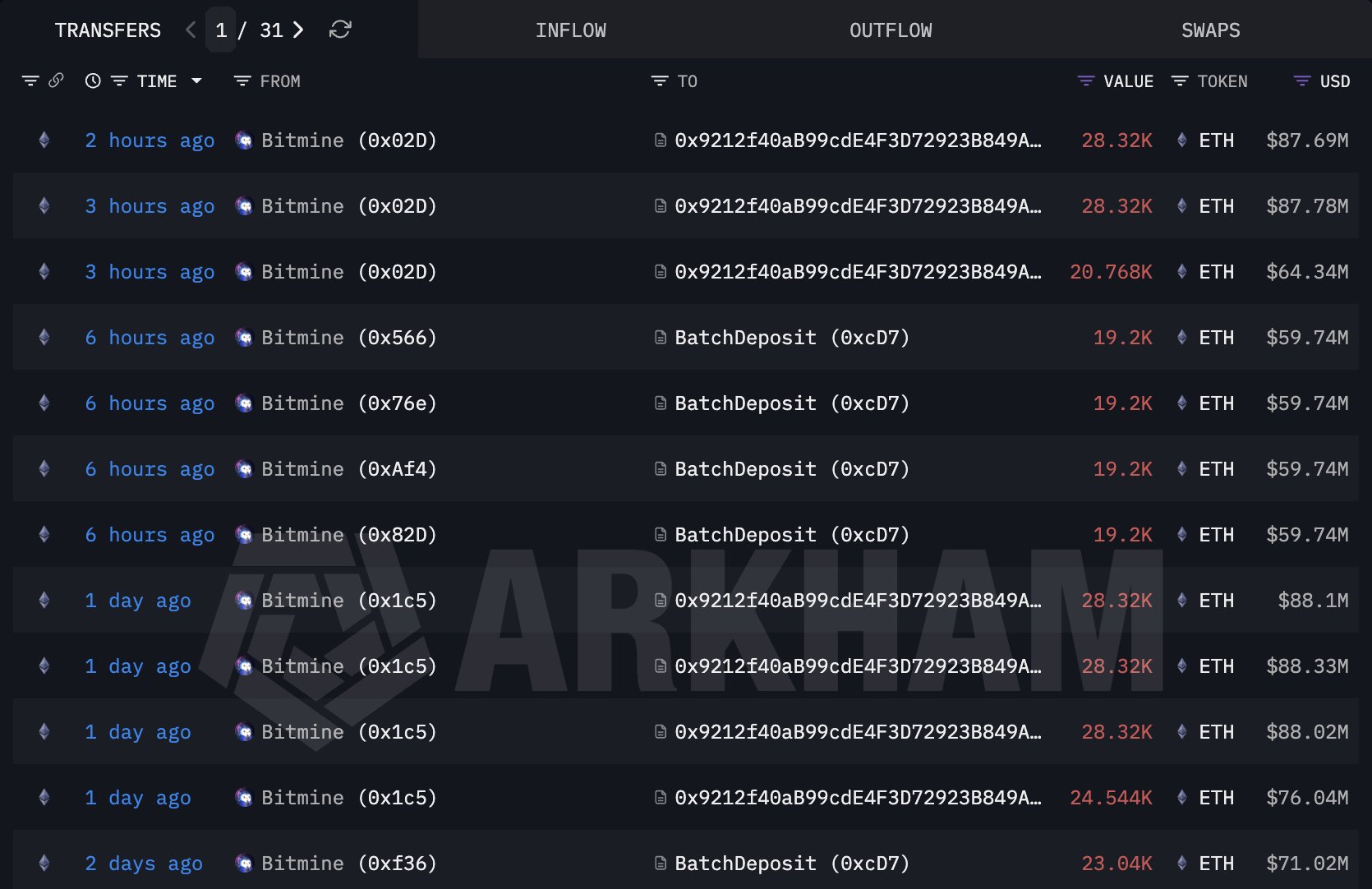Switch to the OUTFLOW tab
This screenshot has width=1372, height=889.
pyautogui.click(x=890, y=30)
